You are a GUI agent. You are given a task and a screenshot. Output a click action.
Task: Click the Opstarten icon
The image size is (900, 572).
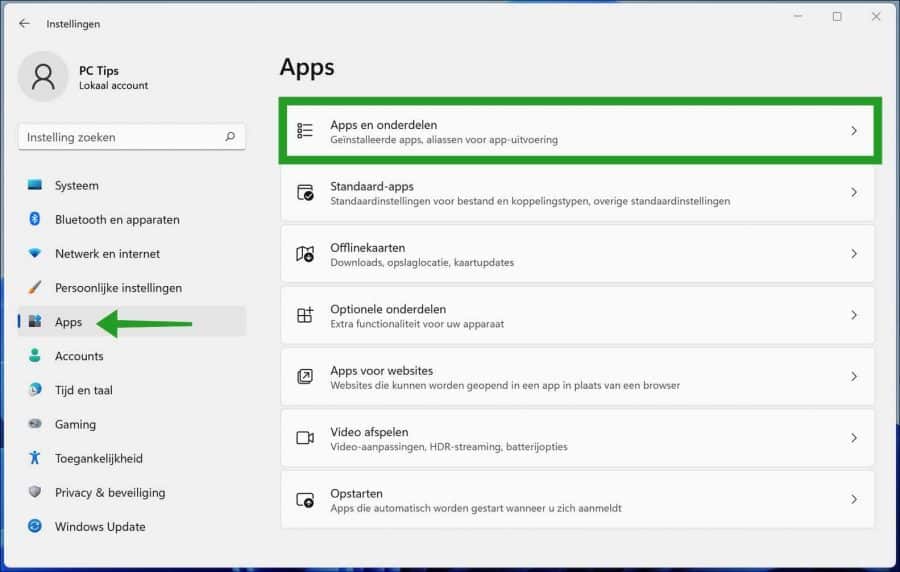(305, 500)
